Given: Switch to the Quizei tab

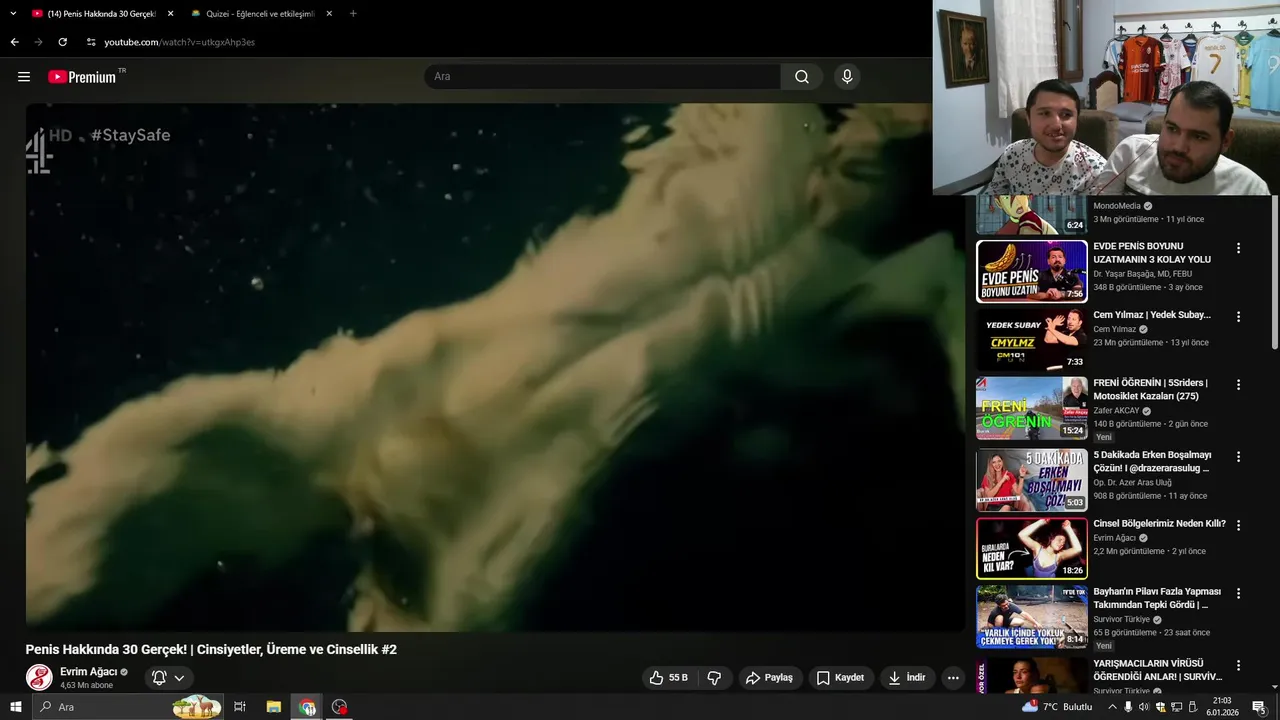Looking at the screenshot, I should [x=263, y=14].
